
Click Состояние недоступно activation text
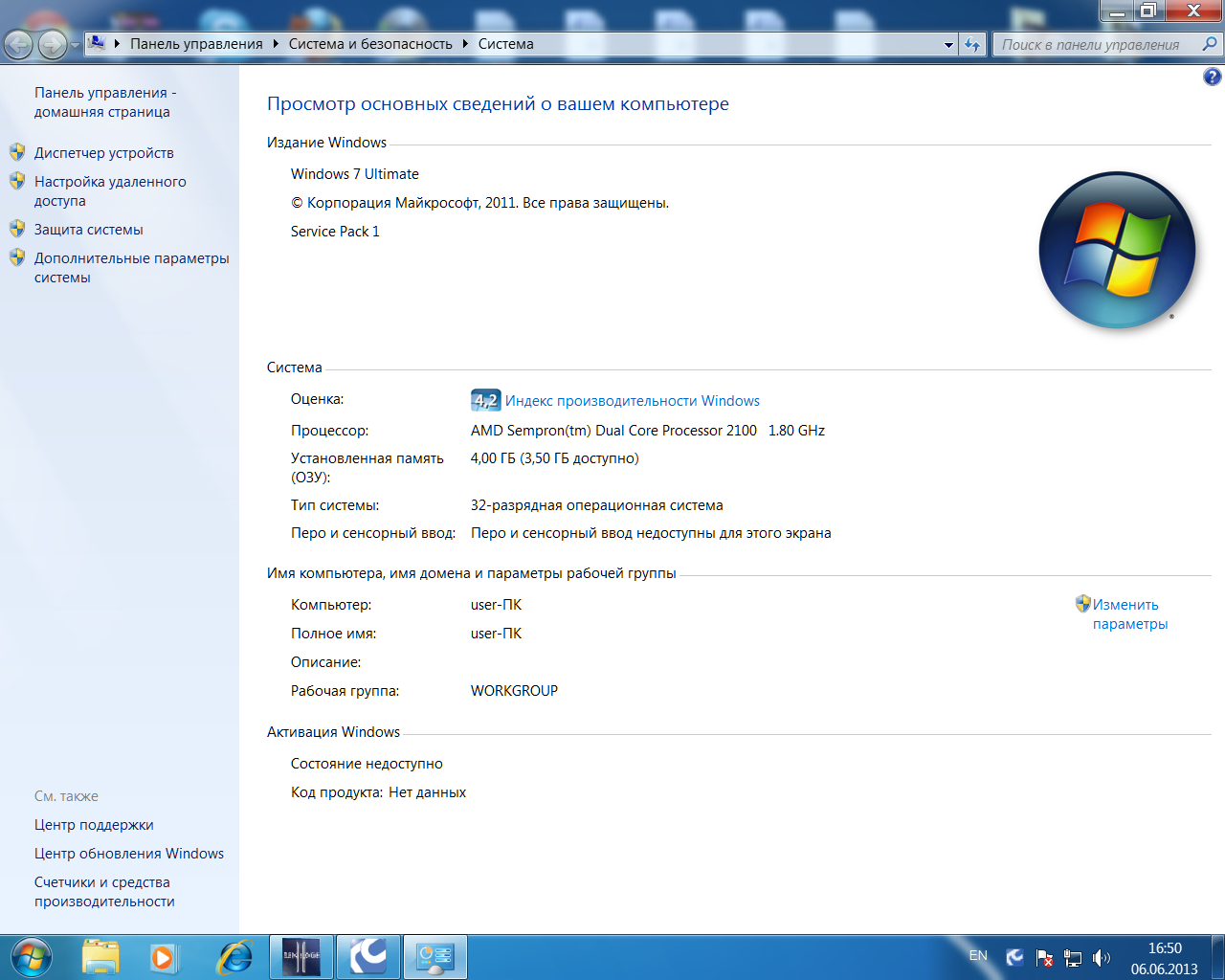(x=367, y=764)
